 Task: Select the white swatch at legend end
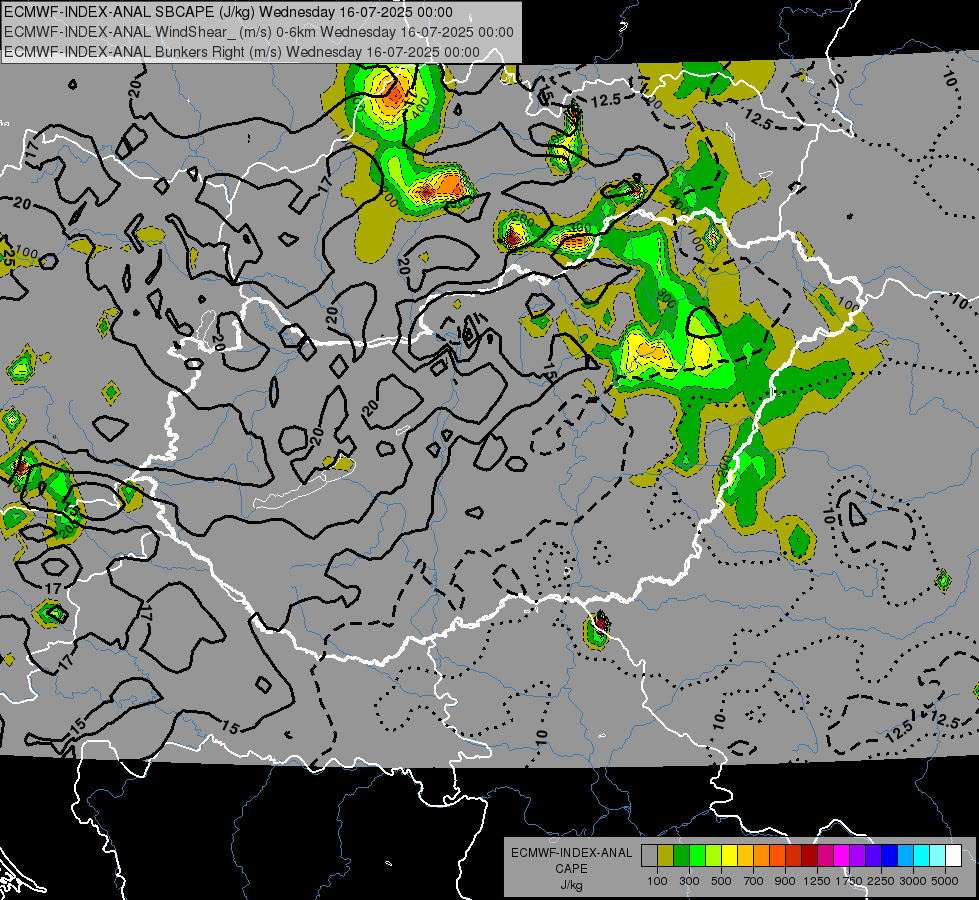point(953,856)
